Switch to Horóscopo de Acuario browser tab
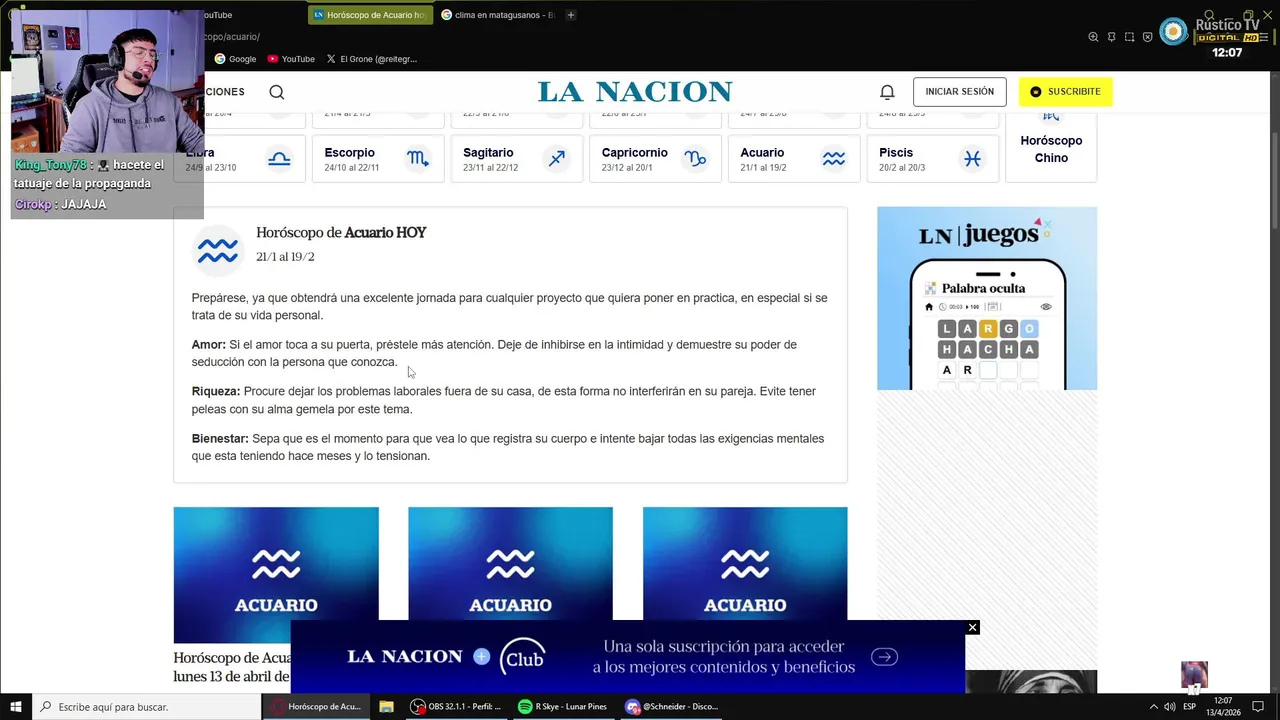Image resolution: width=1280 pixels, height=720 pixels. (x=369, y=15)
